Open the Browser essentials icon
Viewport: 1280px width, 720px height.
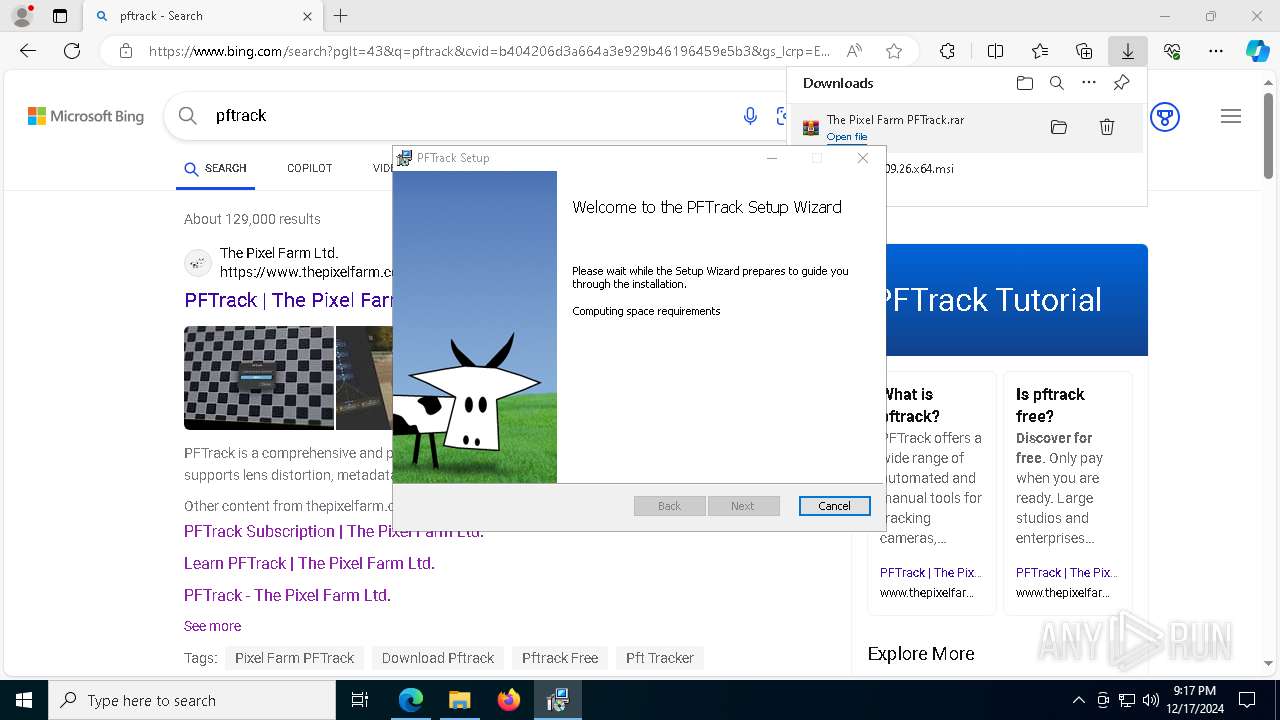[x=1172, y=51]
